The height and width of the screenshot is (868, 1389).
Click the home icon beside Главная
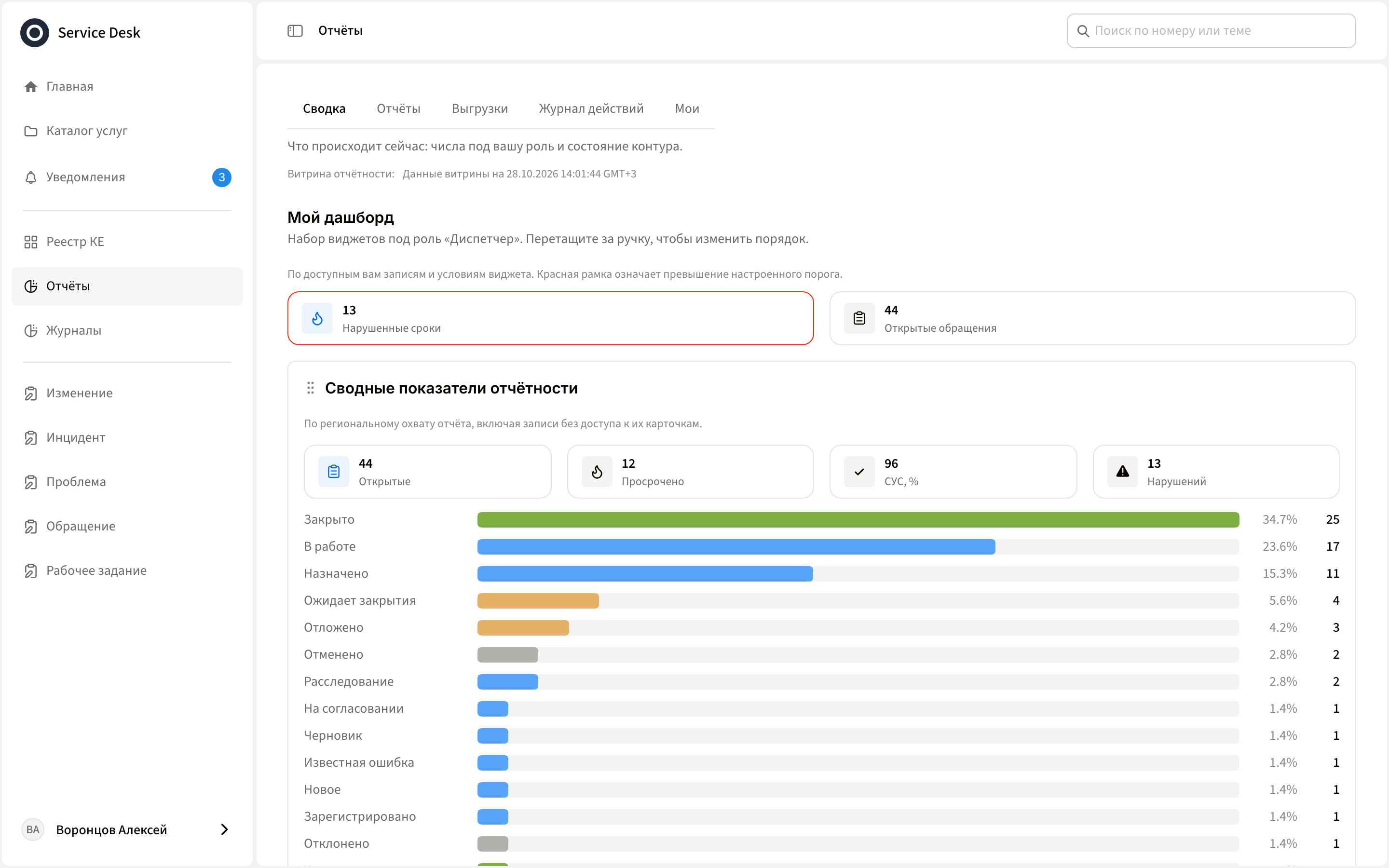[31, 87]
